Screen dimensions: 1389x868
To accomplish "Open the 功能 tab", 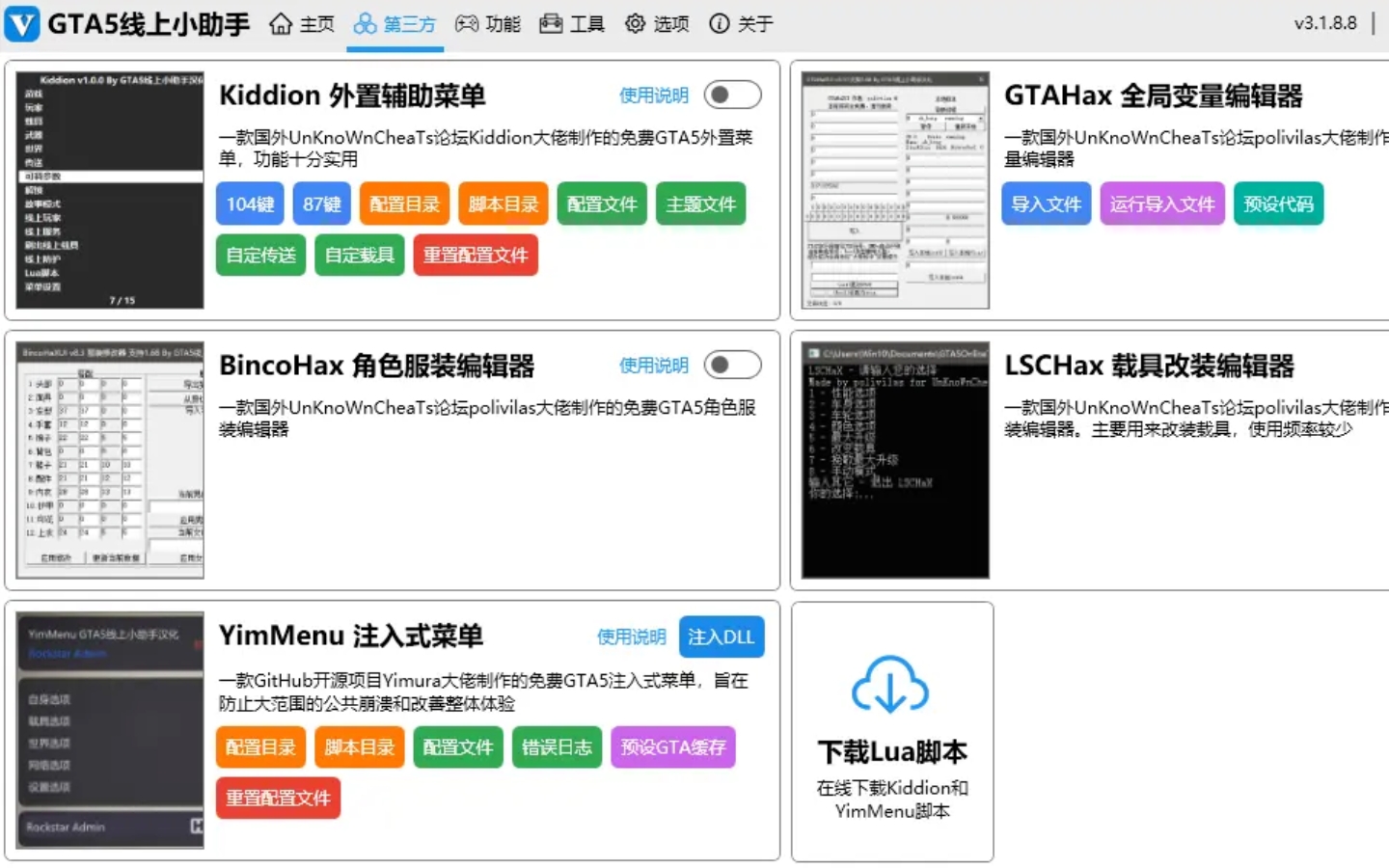I will (x=487, y=23).
